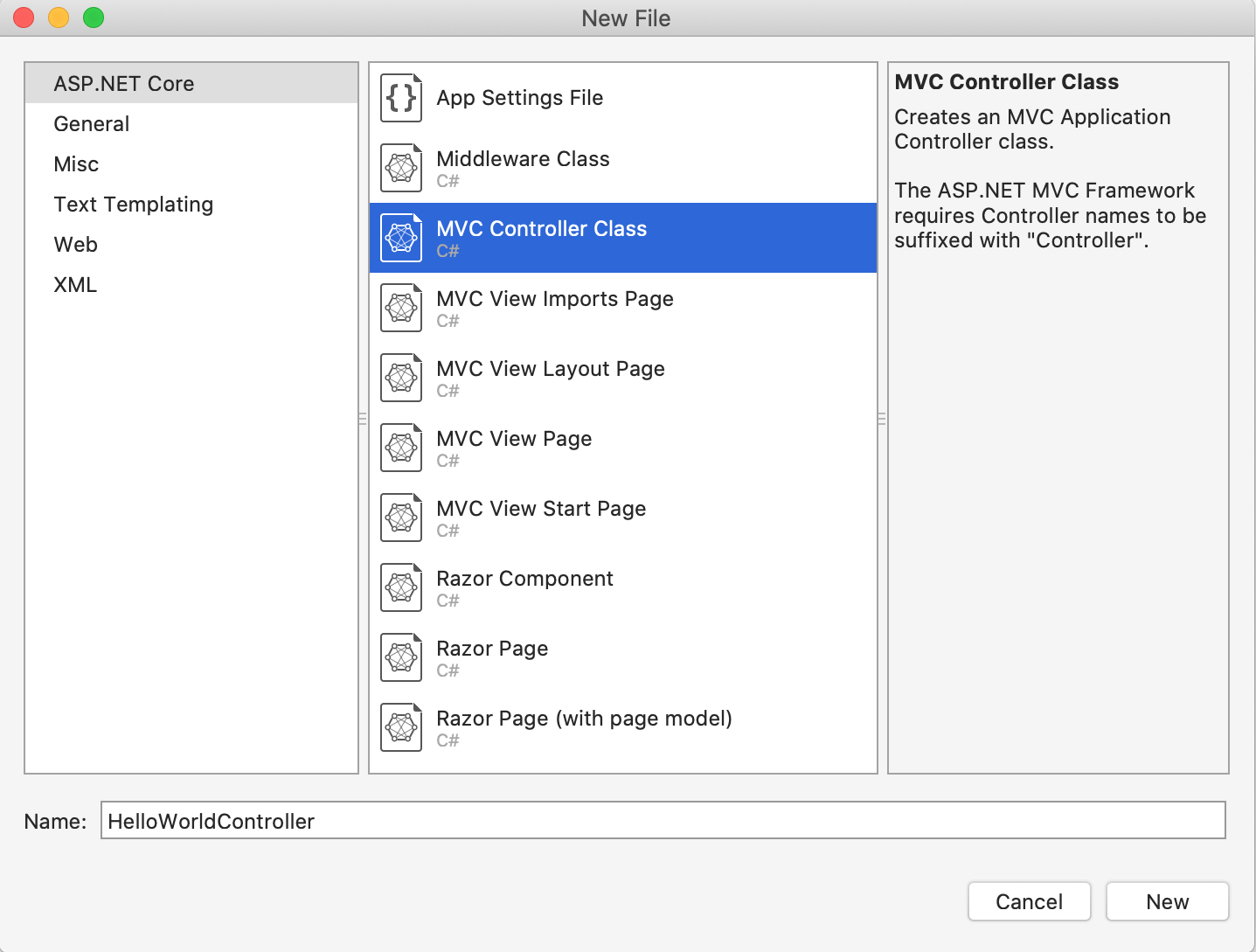
Task: Click inside the Name input field
Action: 524,821
